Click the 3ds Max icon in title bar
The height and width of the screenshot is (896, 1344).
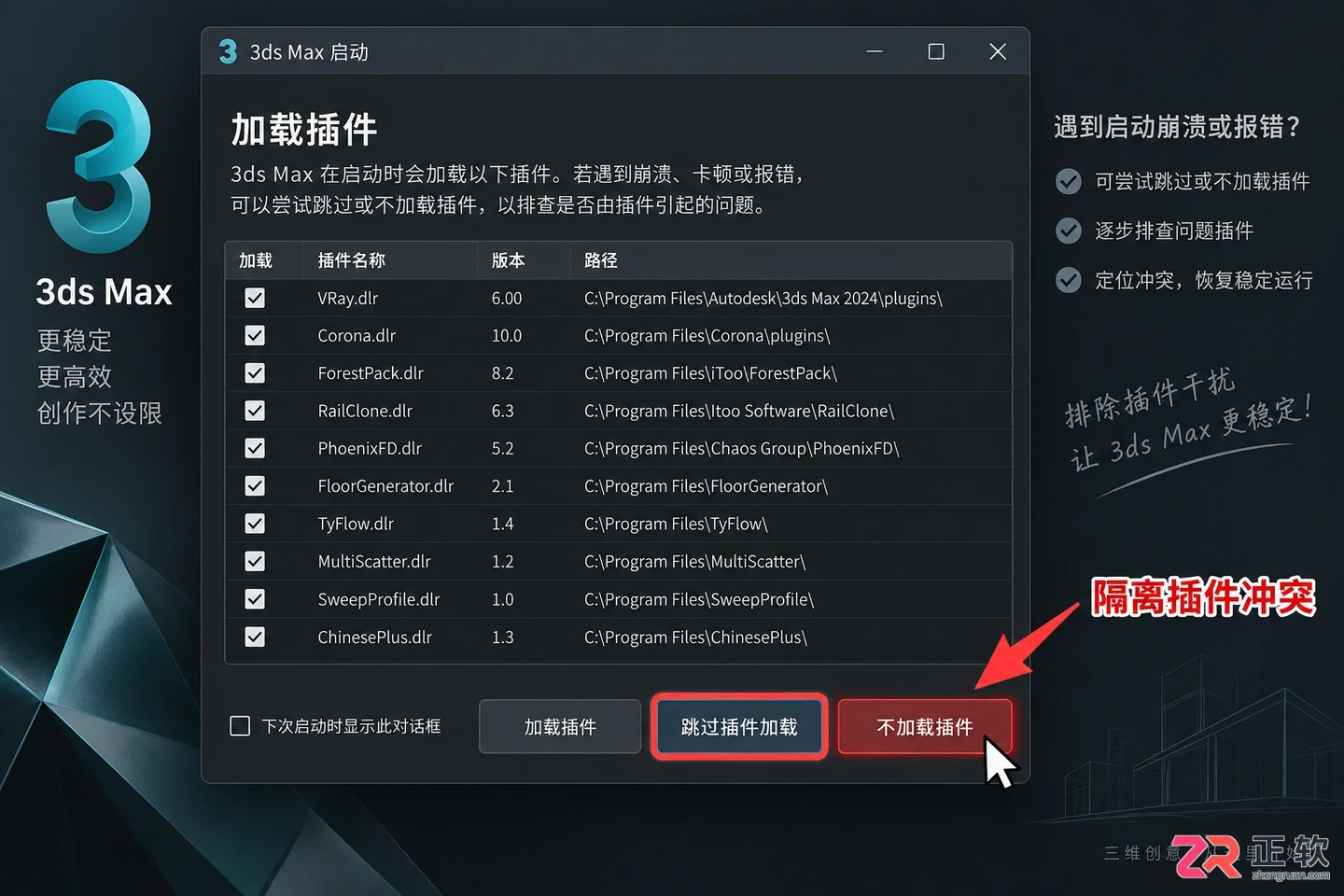tap(229, 52)
